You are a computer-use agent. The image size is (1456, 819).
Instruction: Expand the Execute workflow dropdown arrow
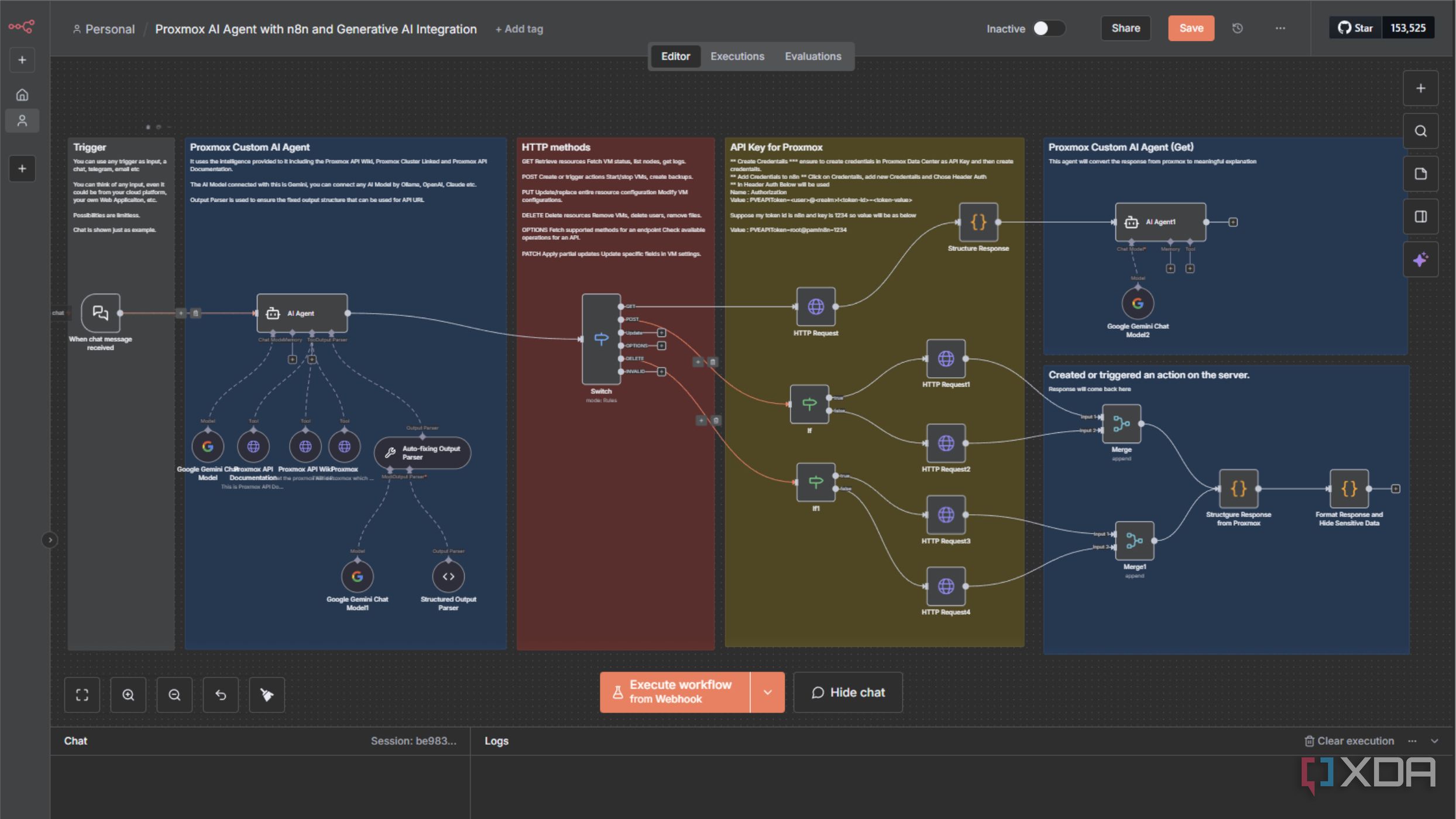click(767, 692)
